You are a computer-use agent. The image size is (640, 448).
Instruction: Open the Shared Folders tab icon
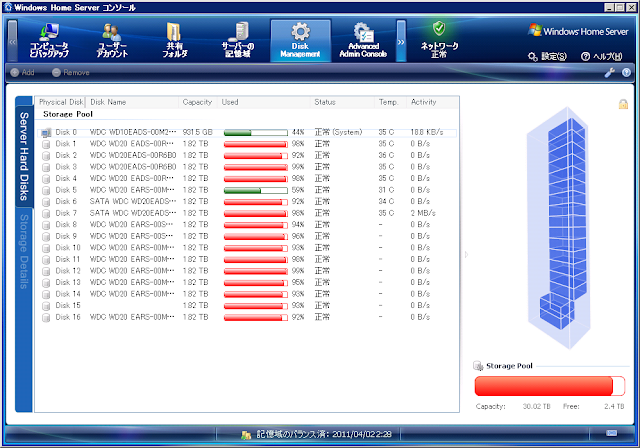coord(175,41)
